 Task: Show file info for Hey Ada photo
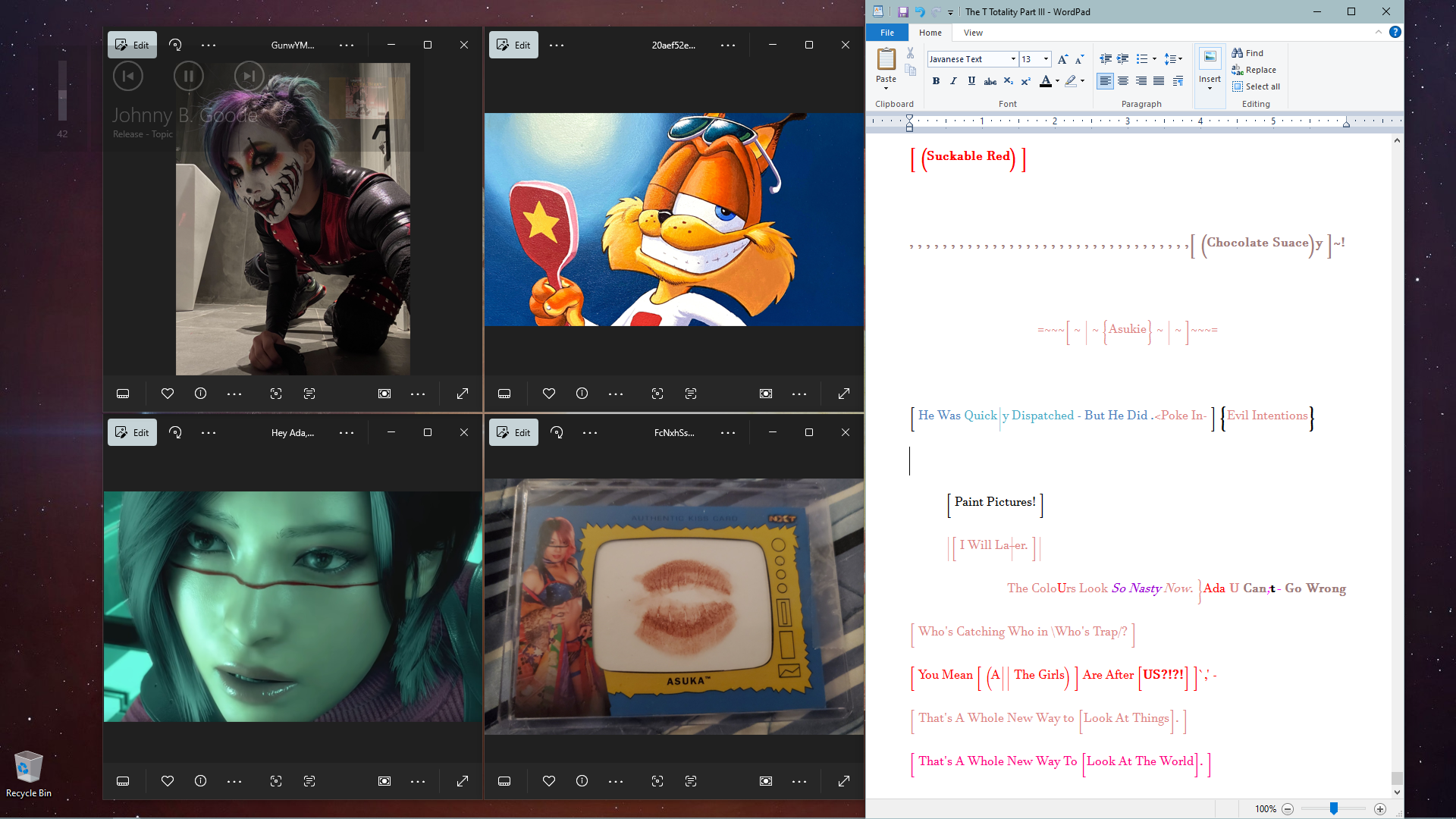(200, 781)
